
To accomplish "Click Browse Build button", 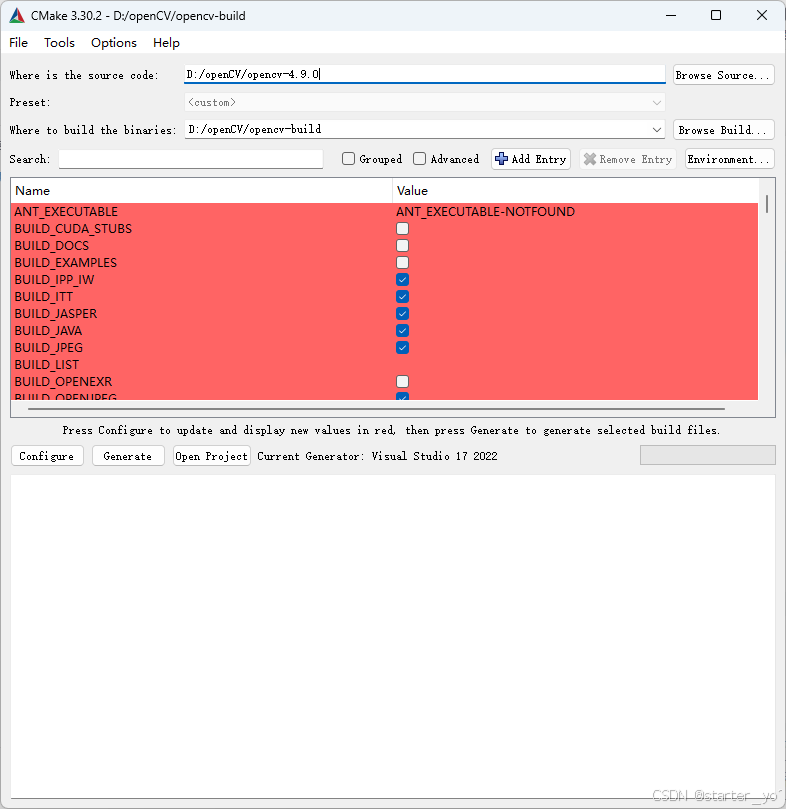I will click(724, 130).
